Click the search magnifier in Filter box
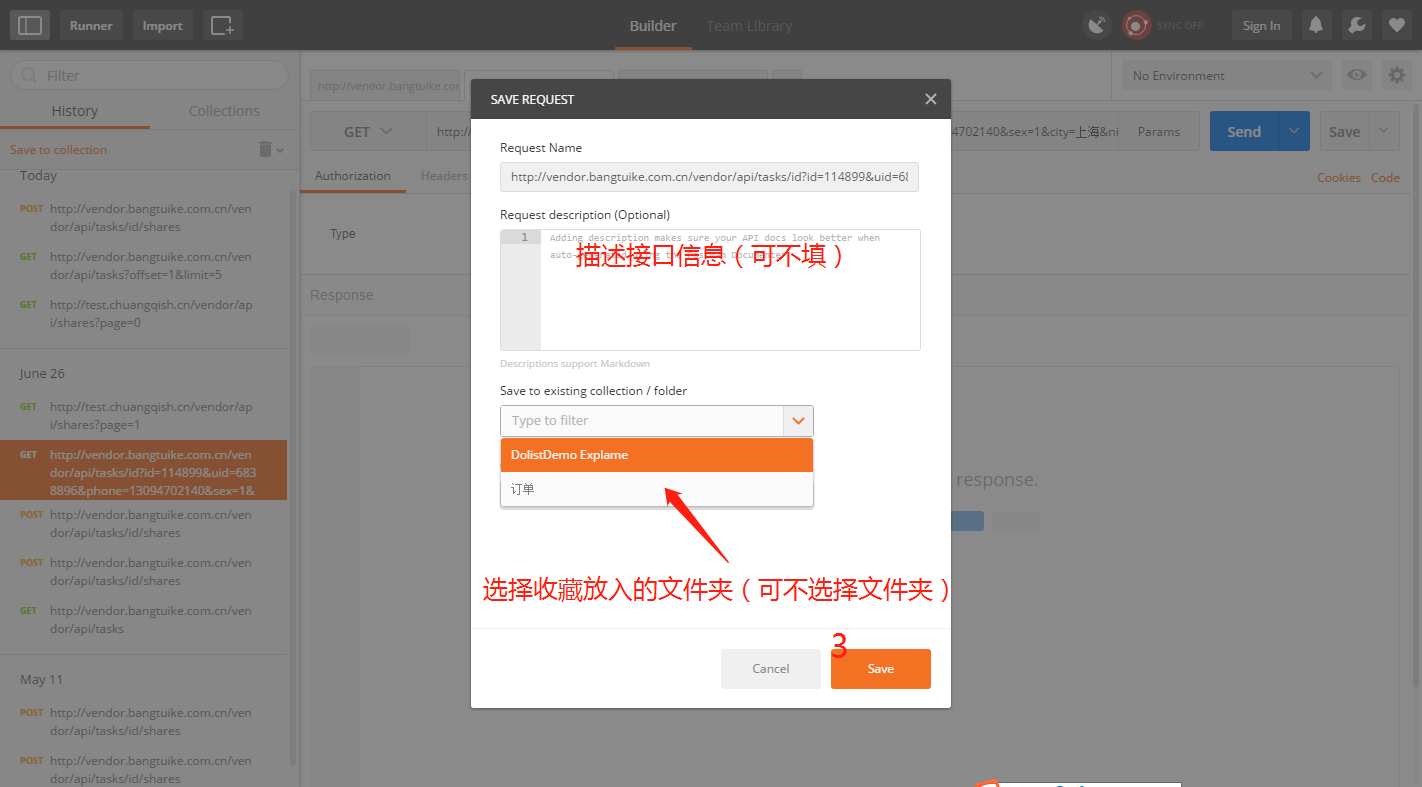 click(x=29, y=76)
